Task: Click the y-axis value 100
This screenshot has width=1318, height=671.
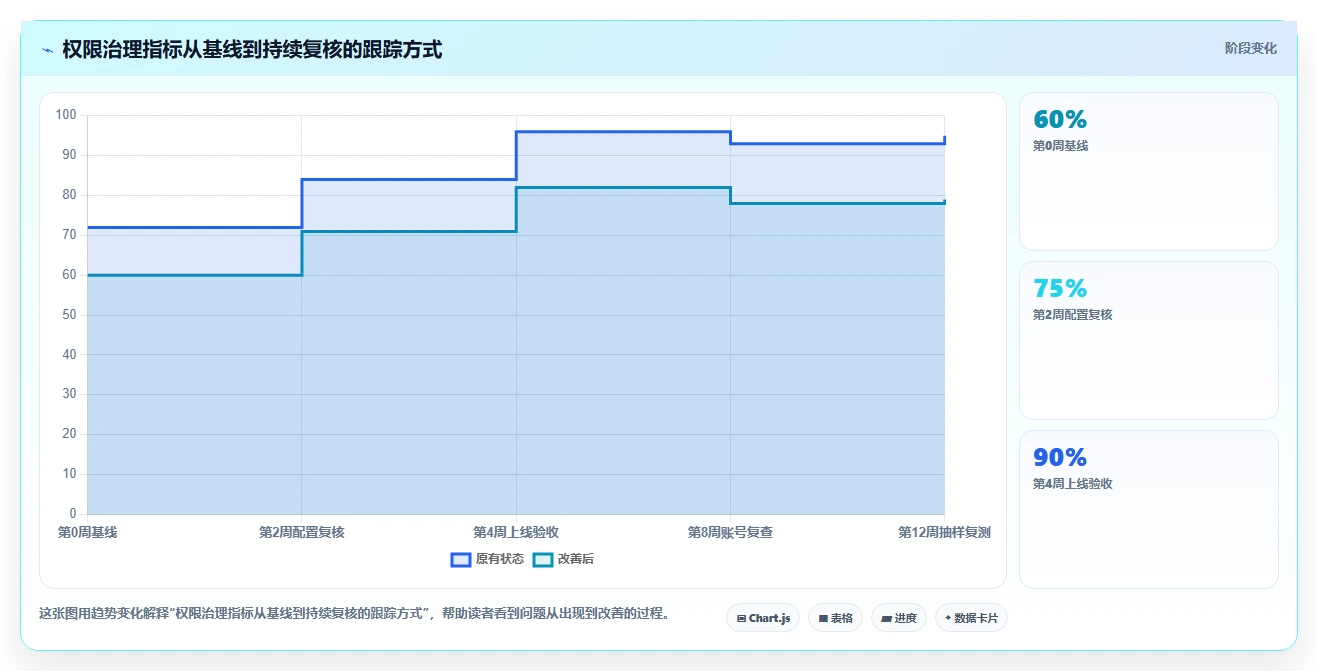Action: pyautogui.click(x=66, y=115)
